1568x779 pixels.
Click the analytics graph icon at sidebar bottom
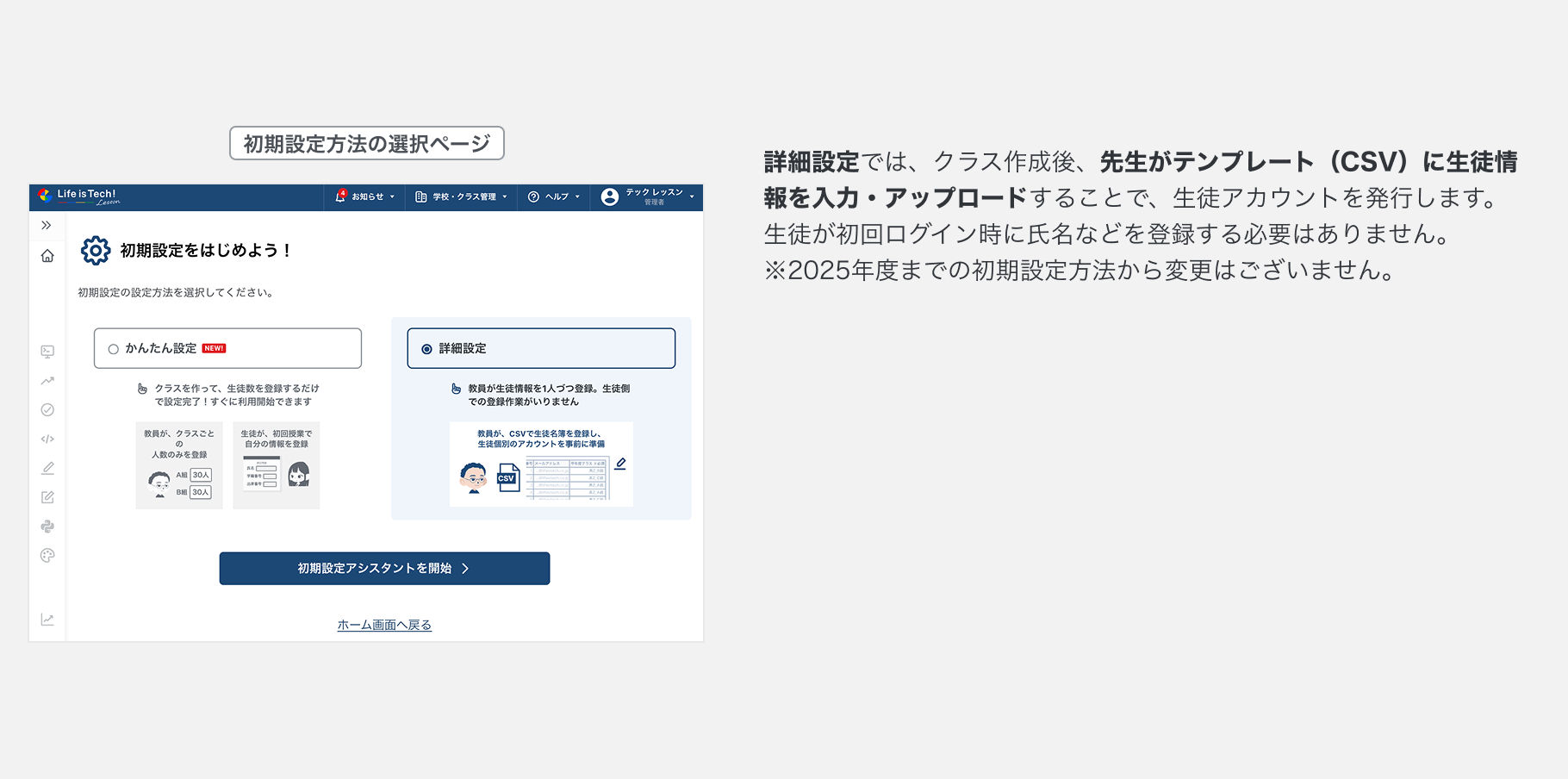point(47,619)
